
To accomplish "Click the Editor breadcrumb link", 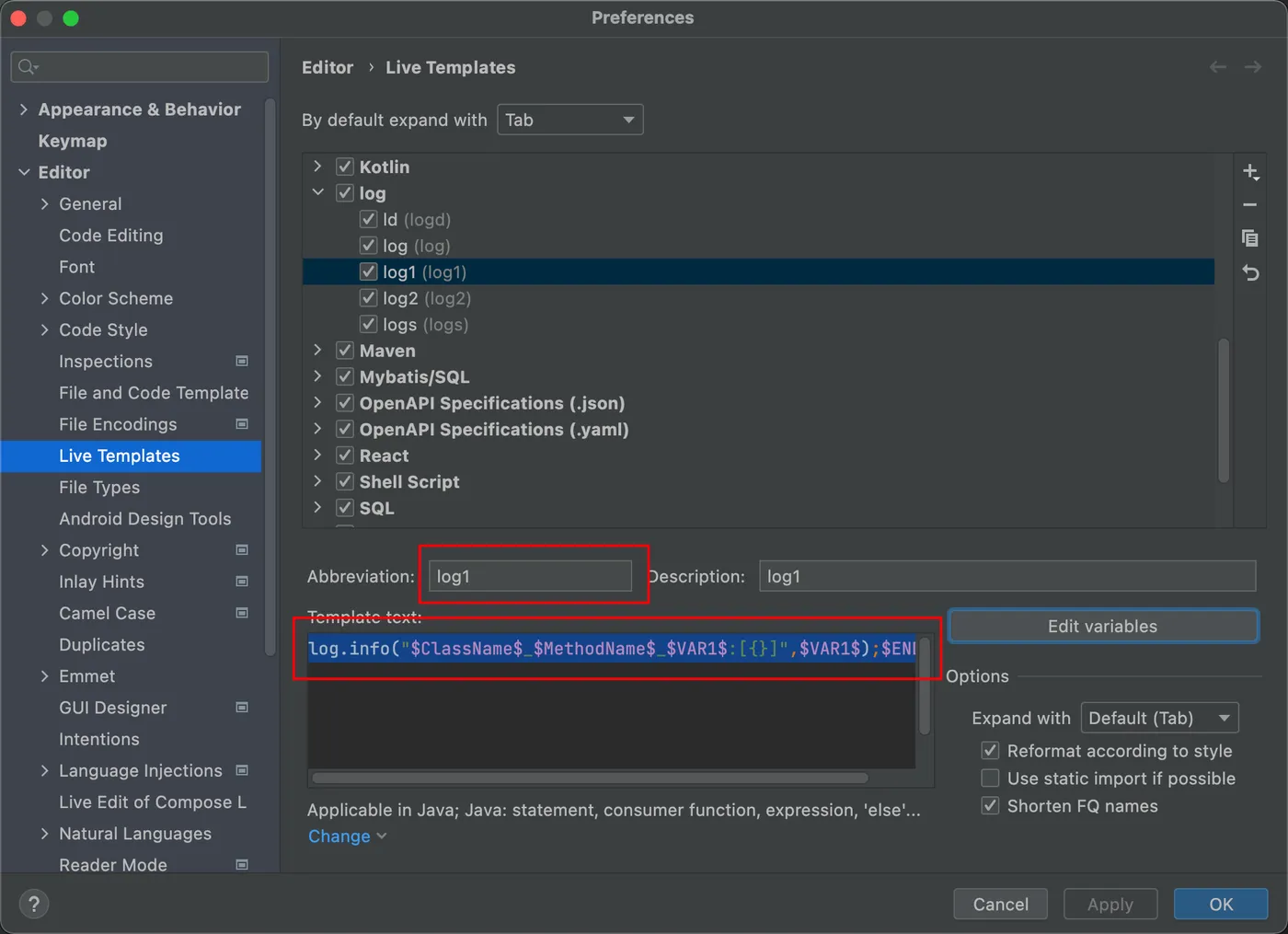I will (328, 67).
